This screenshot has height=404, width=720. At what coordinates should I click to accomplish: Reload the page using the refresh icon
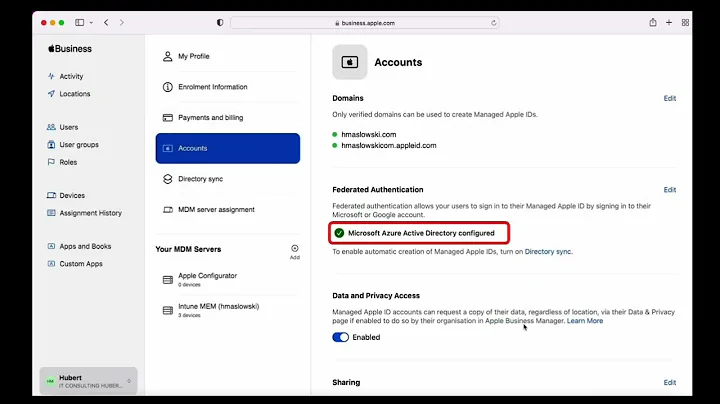point(494,23)
